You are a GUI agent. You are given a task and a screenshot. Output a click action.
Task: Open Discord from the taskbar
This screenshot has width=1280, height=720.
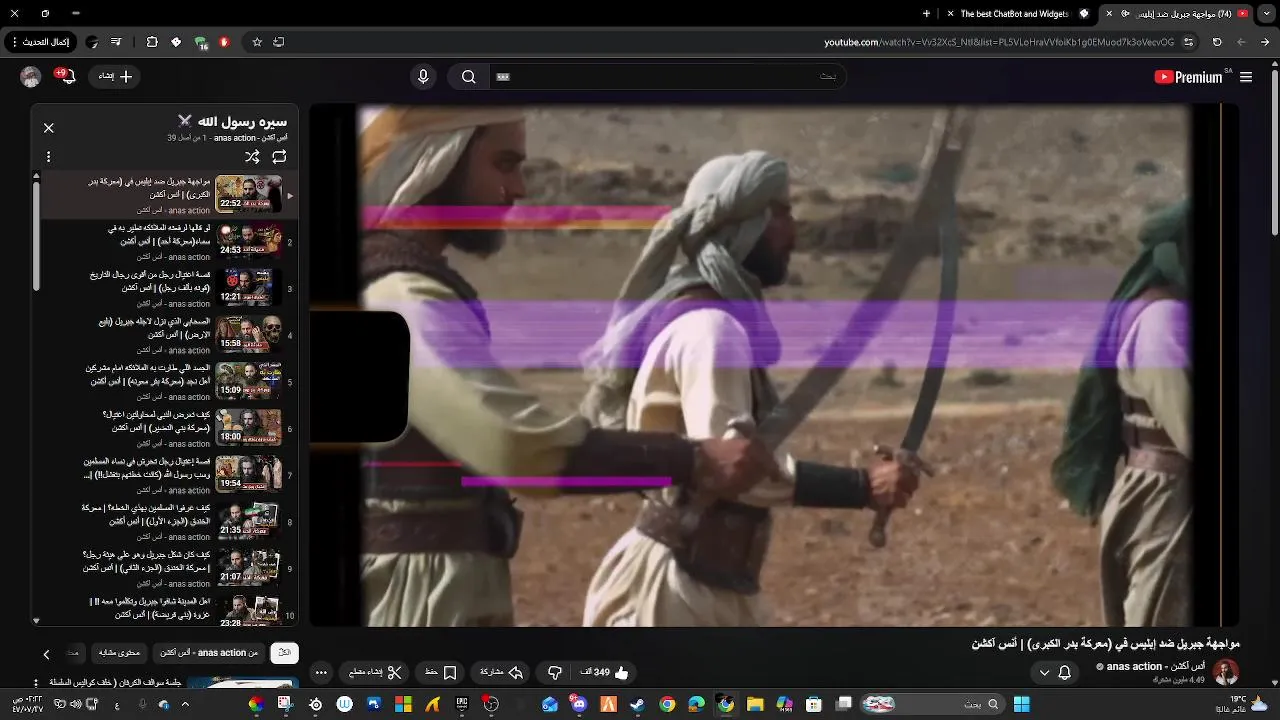pyautogui.click(x=579, y=704)
